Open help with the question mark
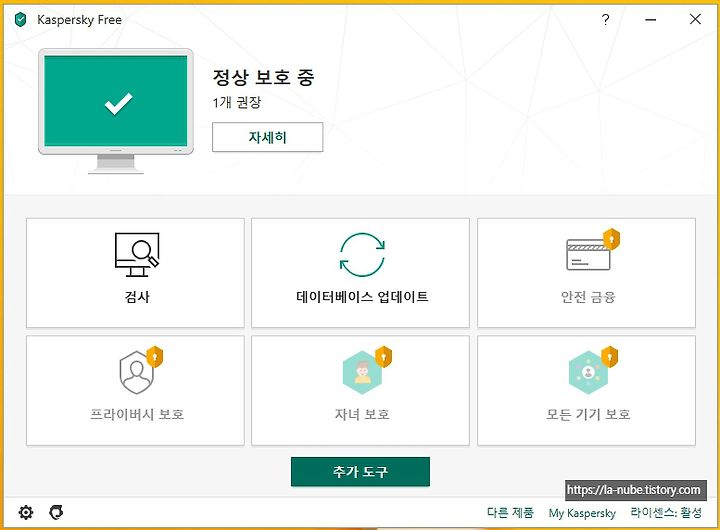The width and height of the screenshot is (720, 530). 606,19
